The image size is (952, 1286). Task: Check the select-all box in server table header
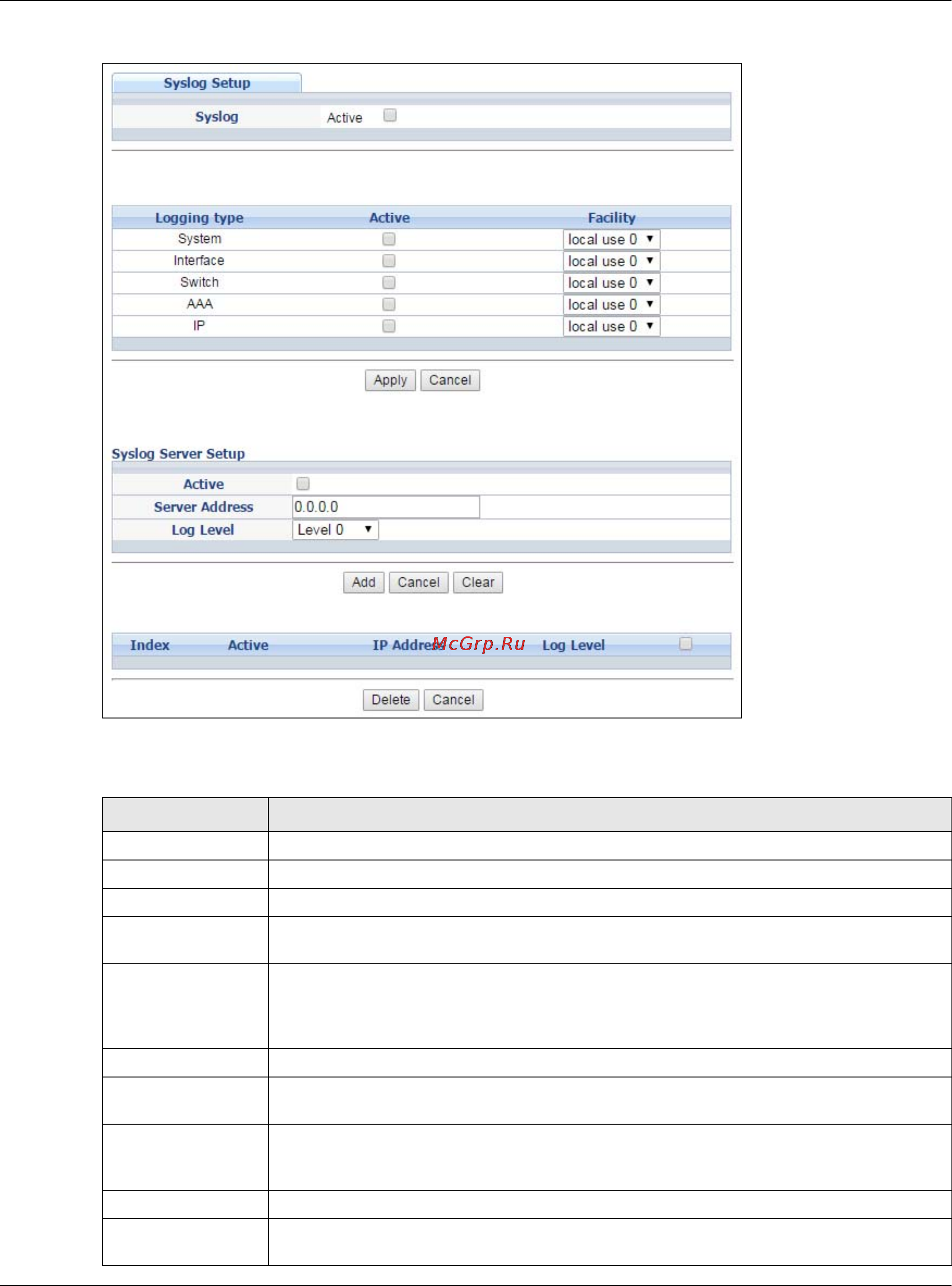tap(686, 644)
